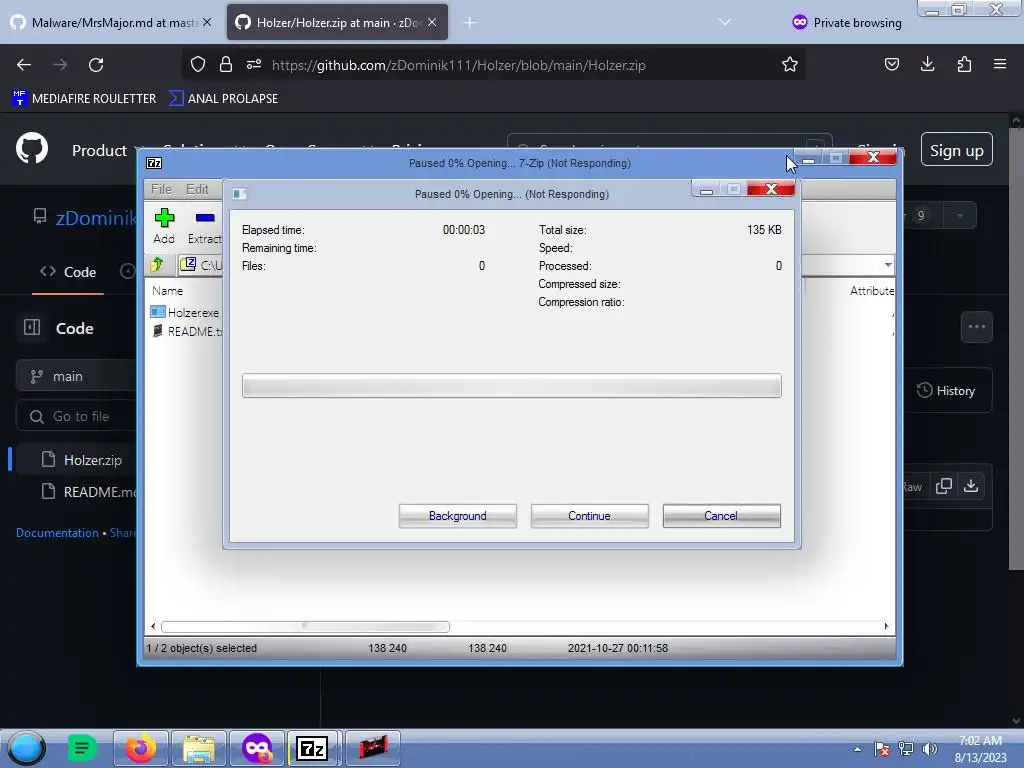Screen dimensions: 1024x768
Task: Click the scroll right arrow in 7-Zip
Action: [x=886, y=627]
